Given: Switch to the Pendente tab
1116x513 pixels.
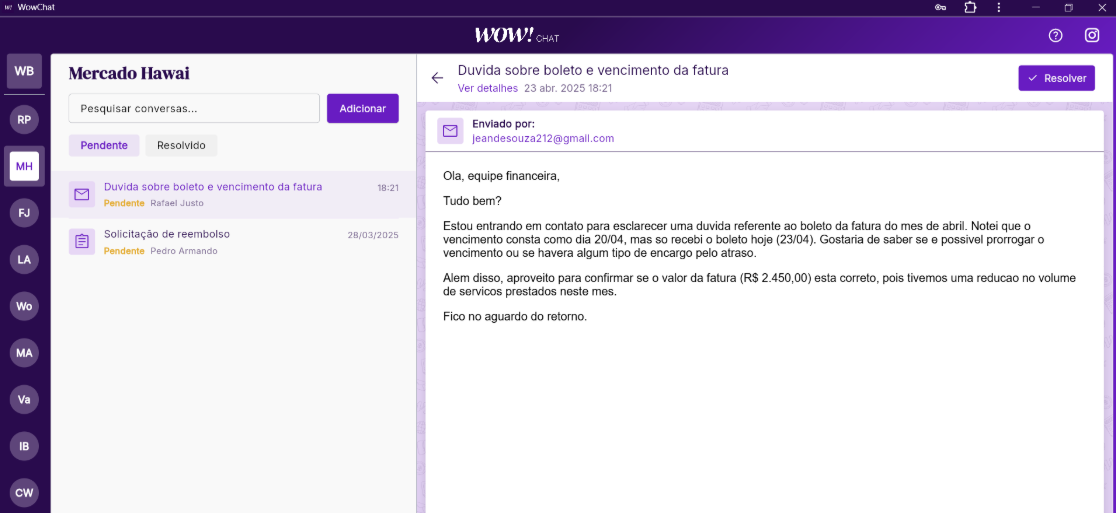Looking at the screenshot, I should 104,145.
